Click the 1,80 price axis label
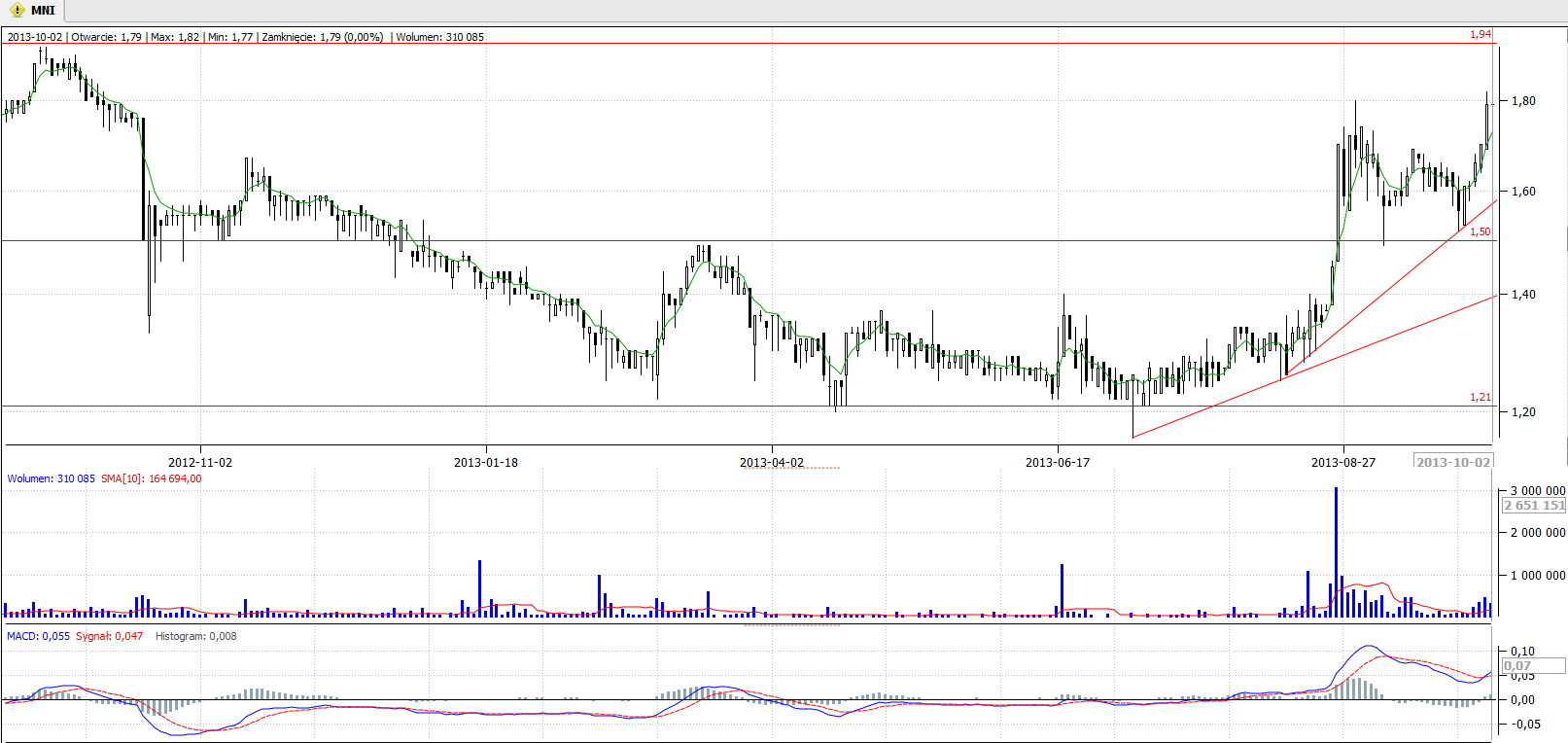Image resolution: width=1568 pixels, height=743 pixels. coord(1523,100)
